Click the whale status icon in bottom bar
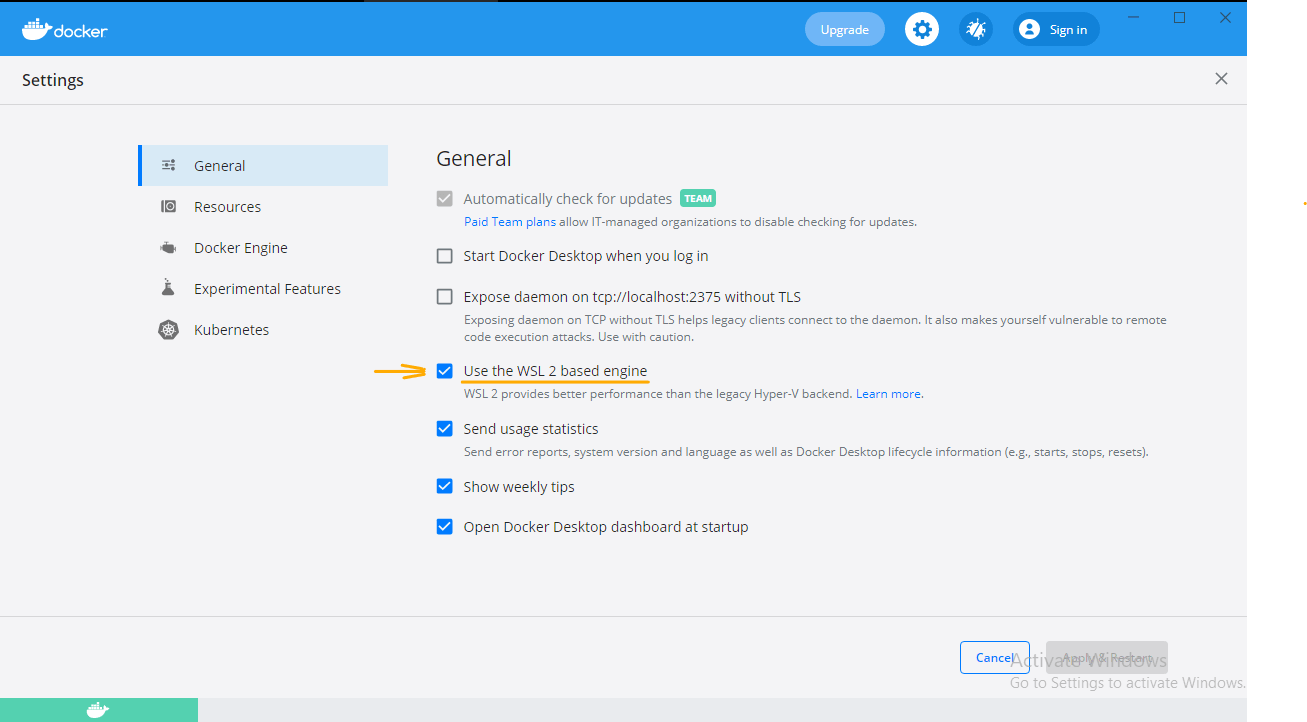1307x722 pixels. (97, 710)
